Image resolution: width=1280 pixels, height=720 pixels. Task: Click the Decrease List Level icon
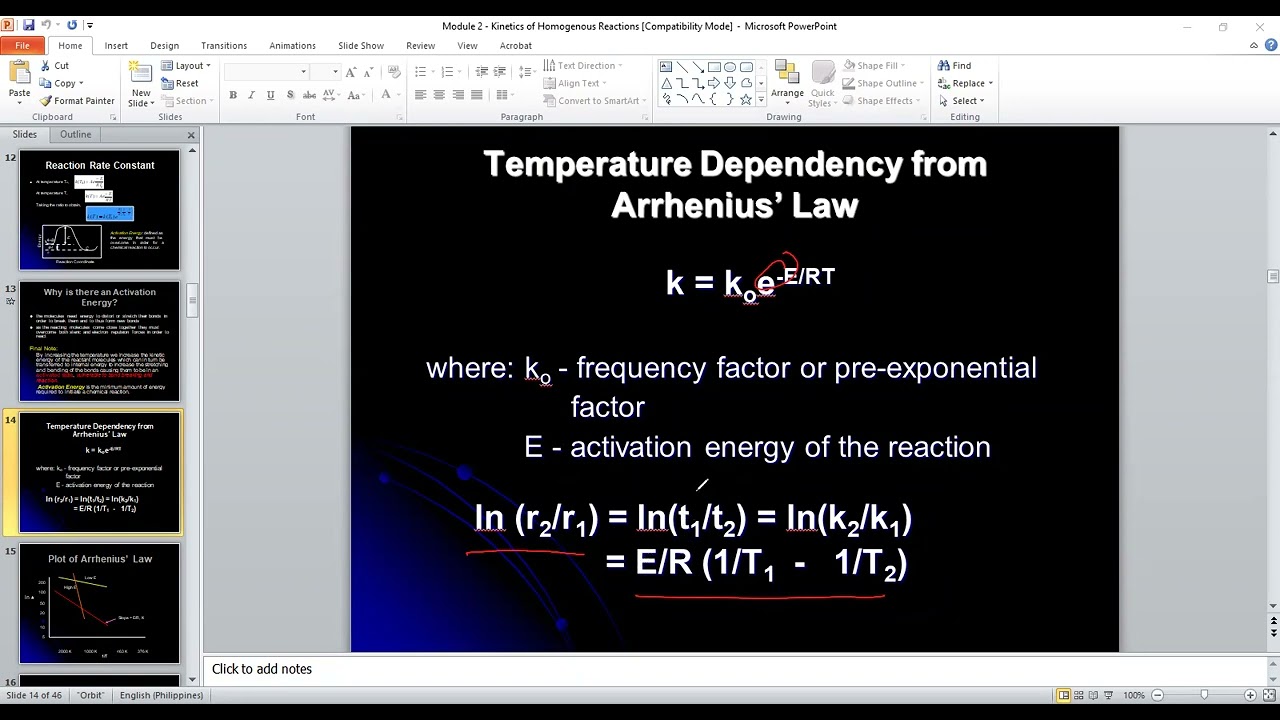[482, 72]
